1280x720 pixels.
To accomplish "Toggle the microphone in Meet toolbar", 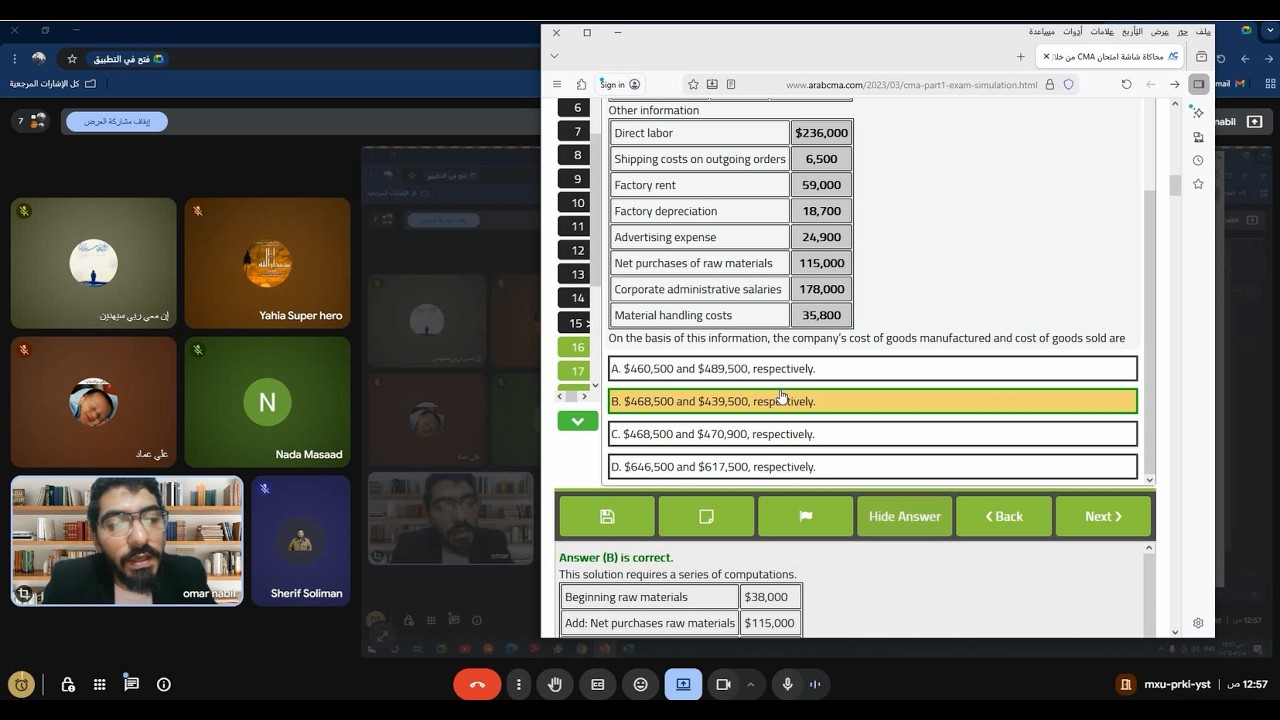I will point(788,684).
